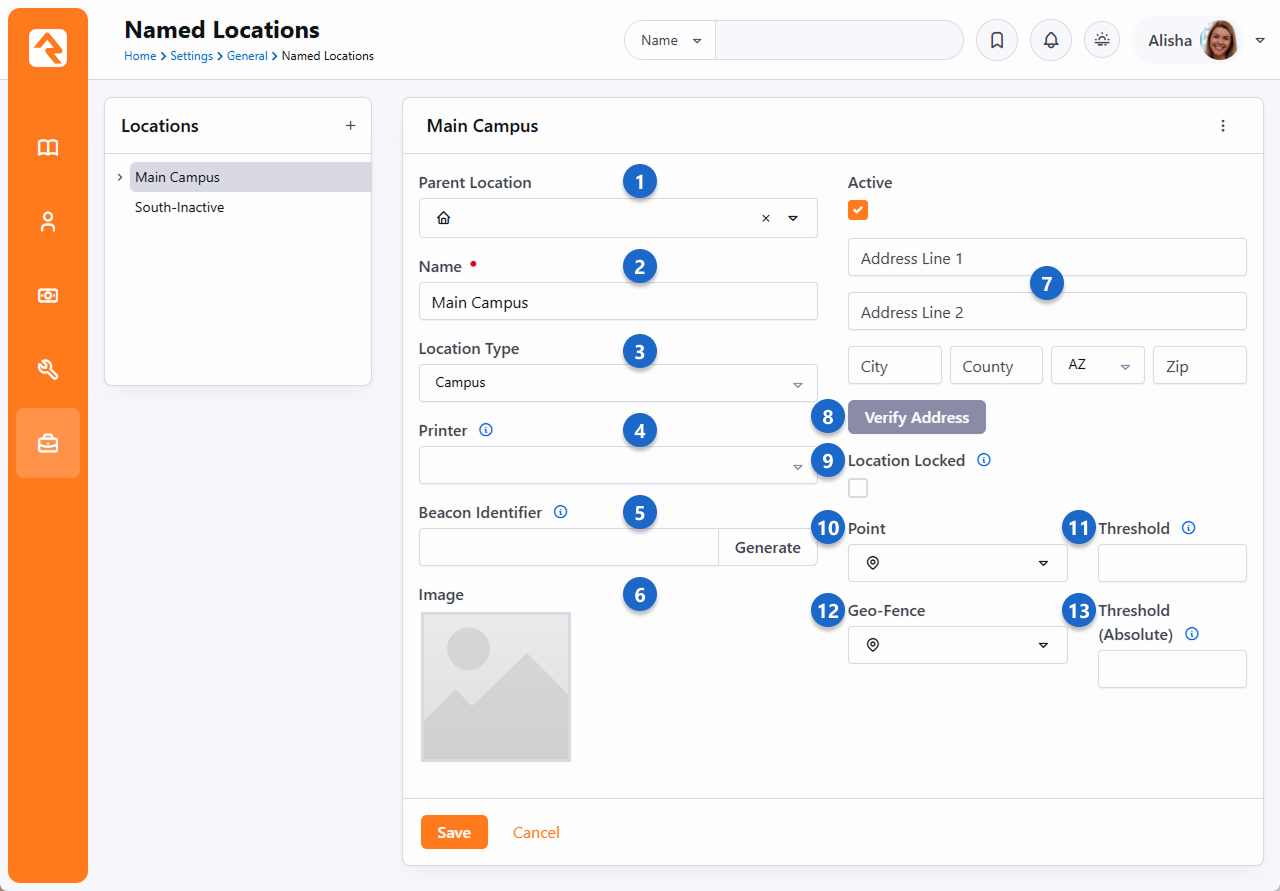The height and width of the screenshot is (891, 1280).
Task: Open Main Campus three-dot options menu
Action: tap(1222, 126)
